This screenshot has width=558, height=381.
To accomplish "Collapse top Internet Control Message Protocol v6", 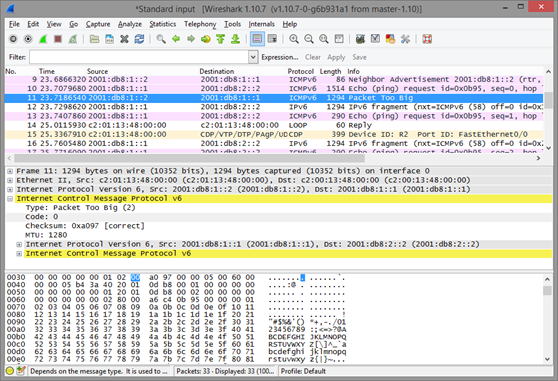I will tap(10, 199).
